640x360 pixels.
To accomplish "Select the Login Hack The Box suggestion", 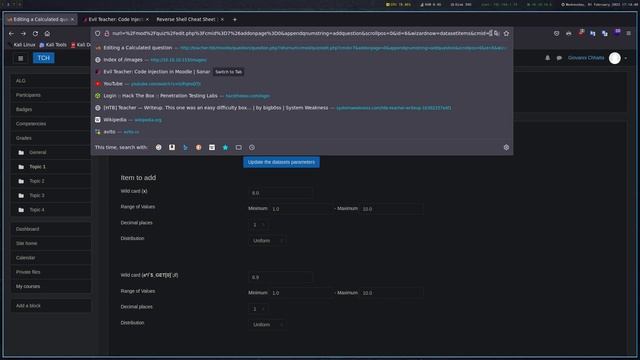I will coord(302,96).
